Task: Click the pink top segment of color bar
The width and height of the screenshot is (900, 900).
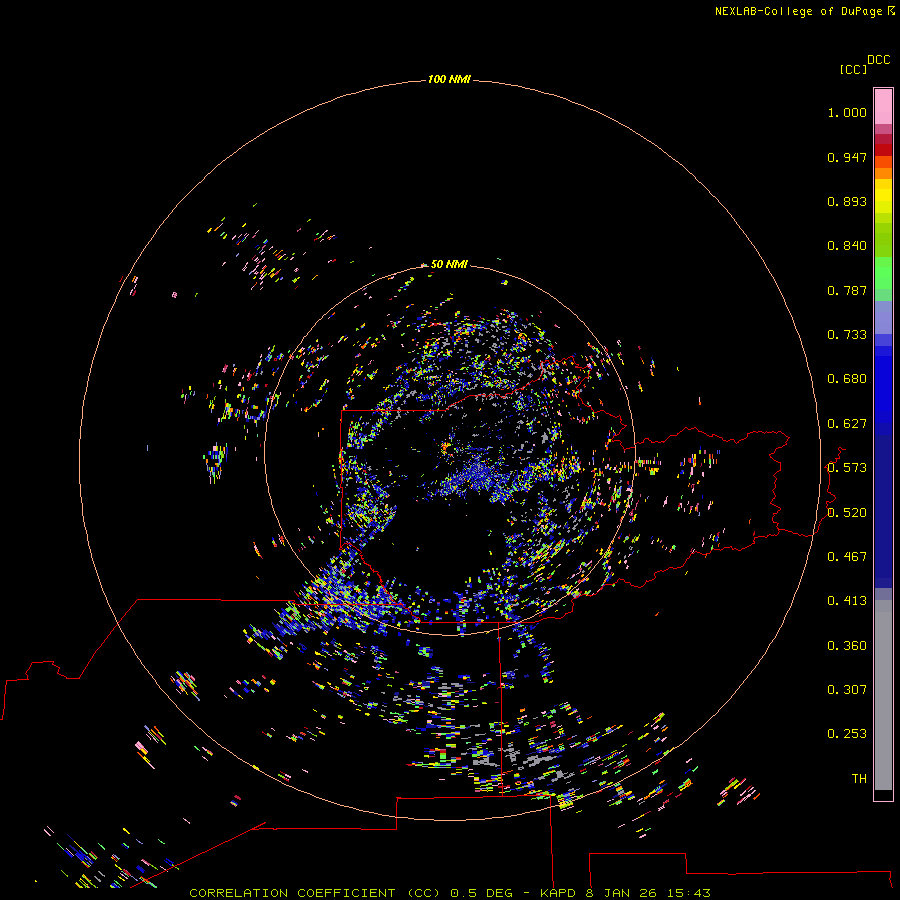Action: tap(883, 107)
